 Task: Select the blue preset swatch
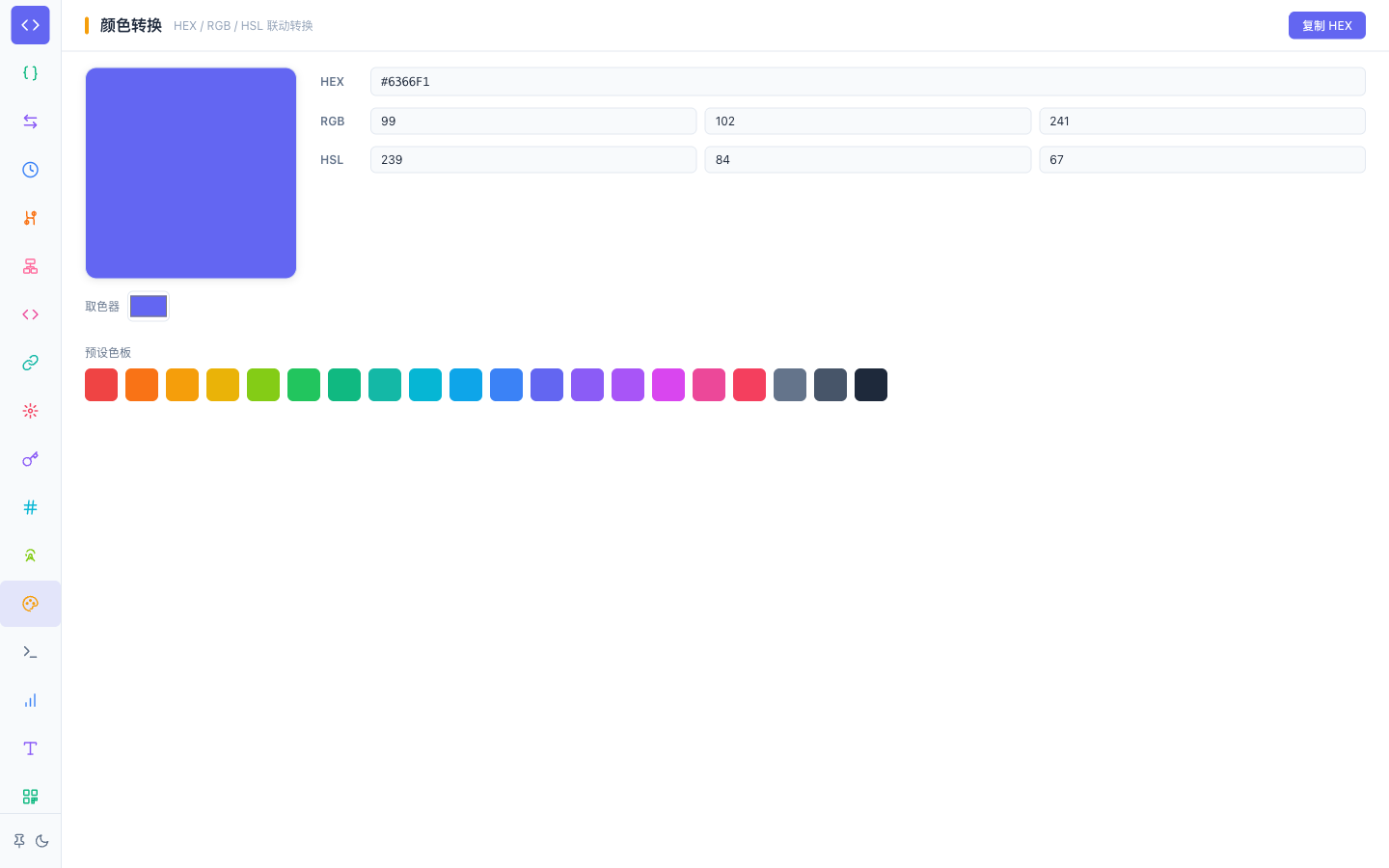point(506,385)
